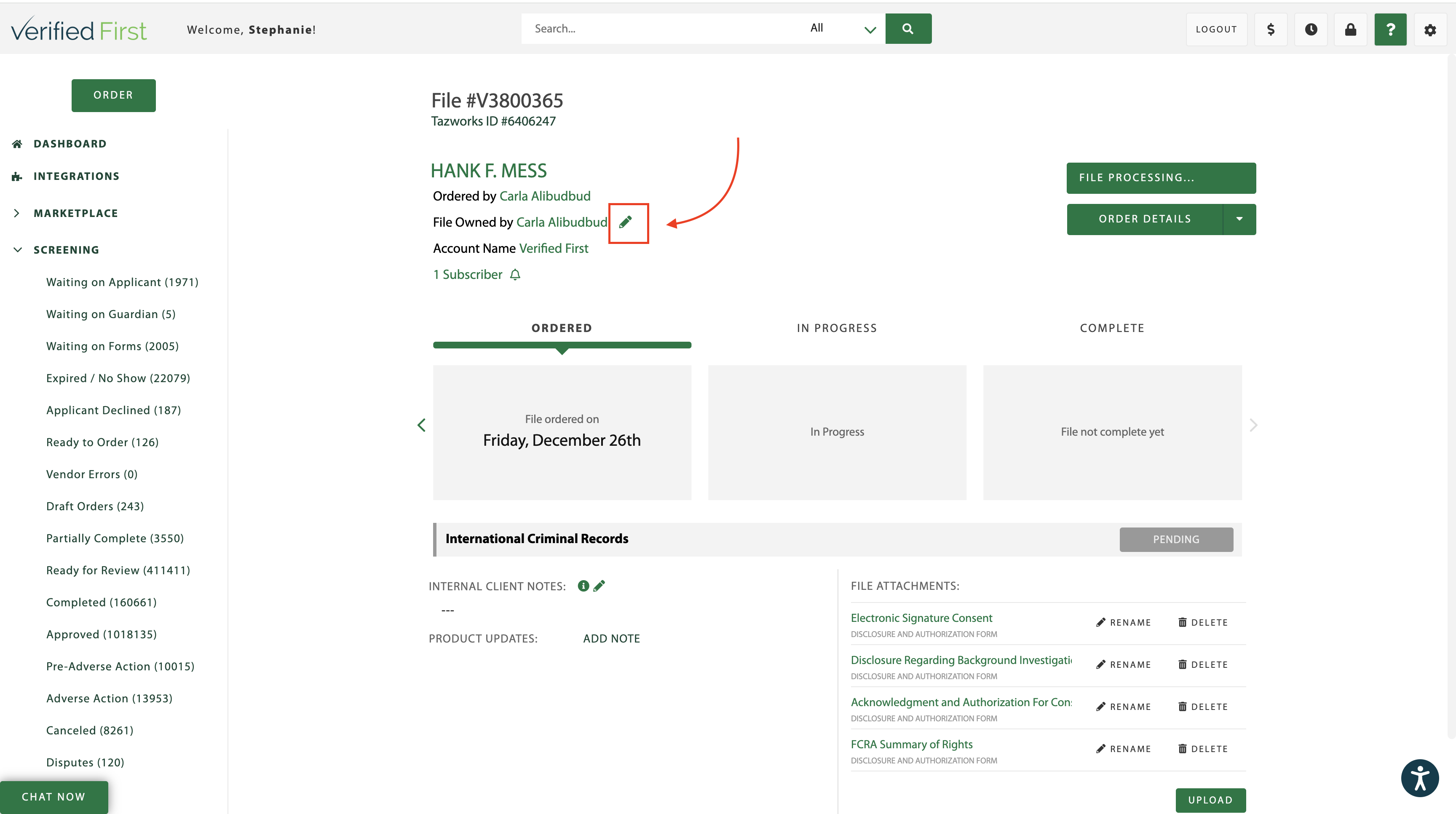Show internal client notes info icon

583,586
